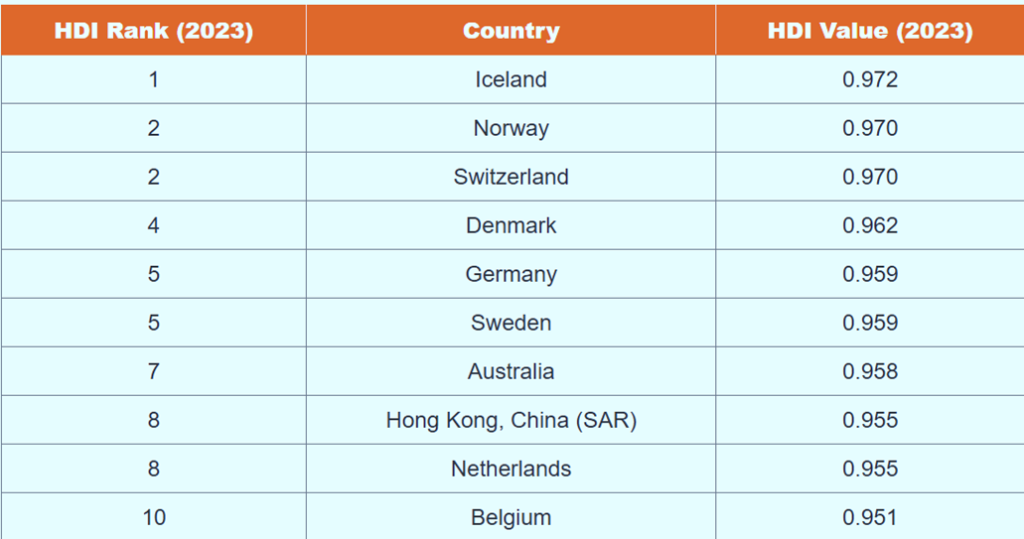Image resolution: width=1024 pixels, height=539 pixels.
Task: Select the Norway country cell
Action: click(511, 128)
